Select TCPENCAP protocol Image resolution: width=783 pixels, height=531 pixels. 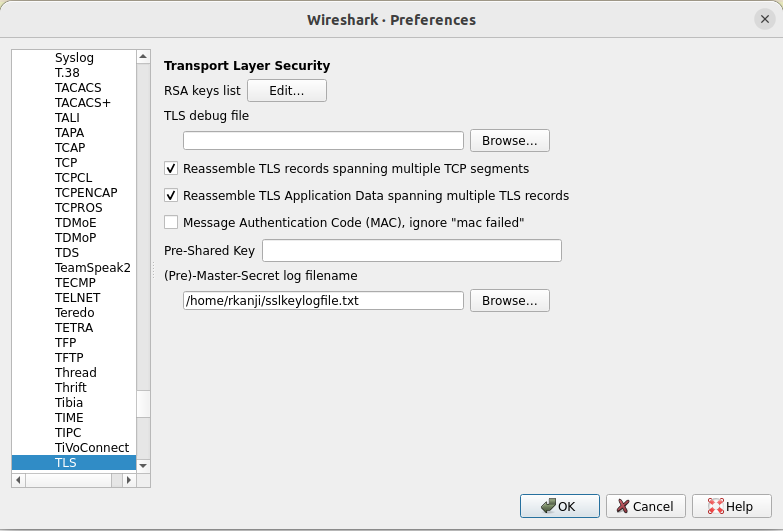74,192
